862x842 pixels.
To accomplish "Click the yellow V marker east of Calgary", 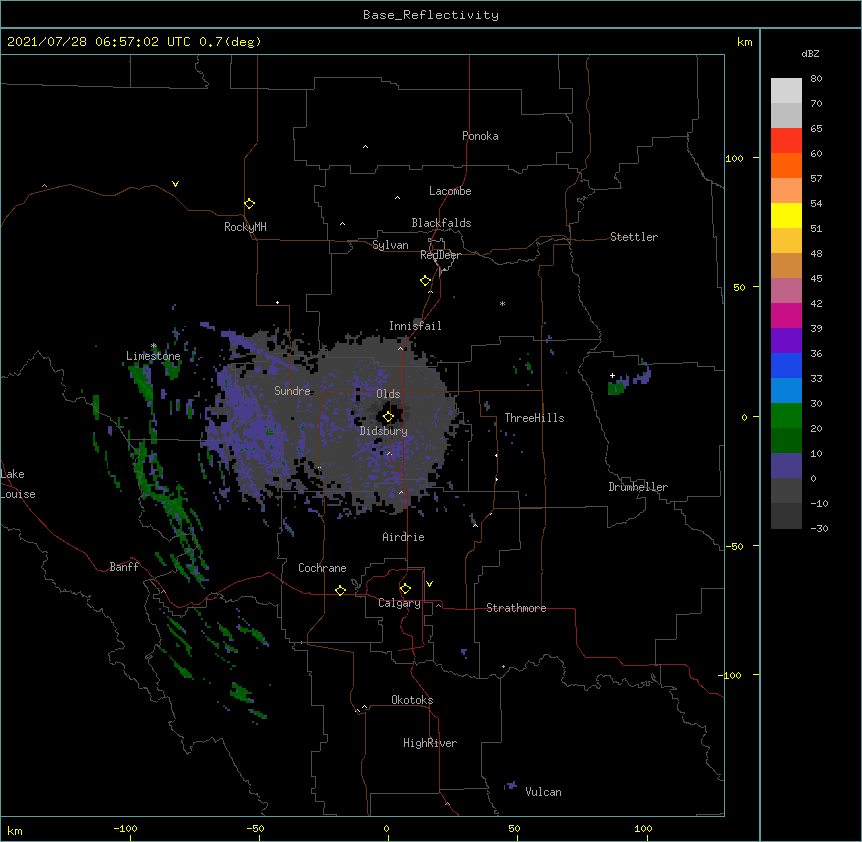I will point(429,584).
